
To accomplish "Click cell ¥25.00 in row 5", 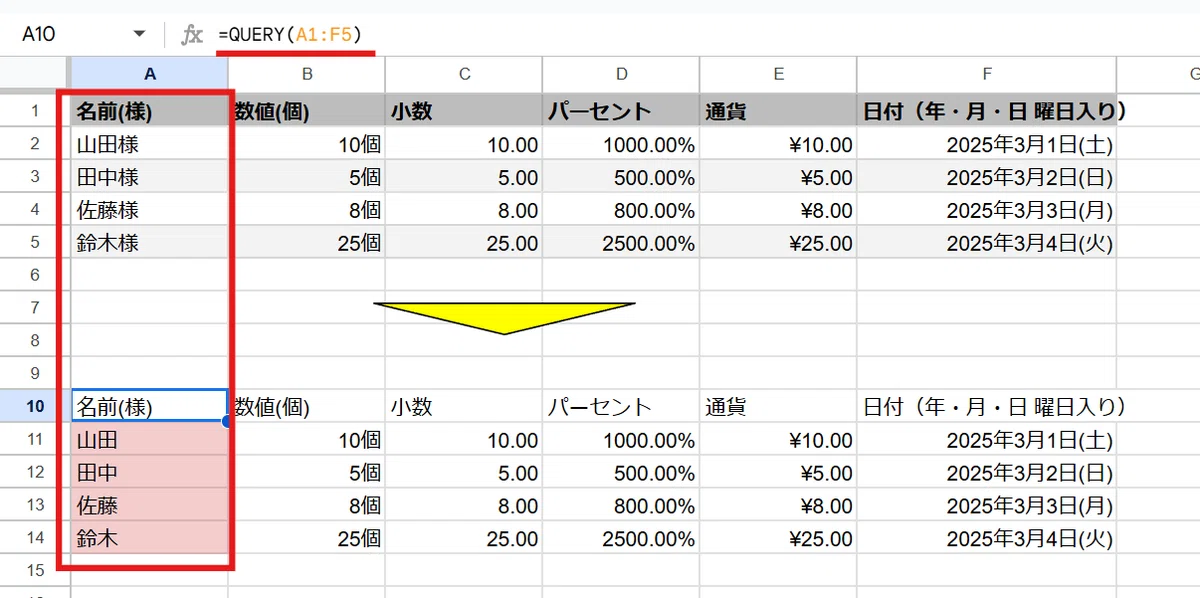I will (x=778, y=242).
